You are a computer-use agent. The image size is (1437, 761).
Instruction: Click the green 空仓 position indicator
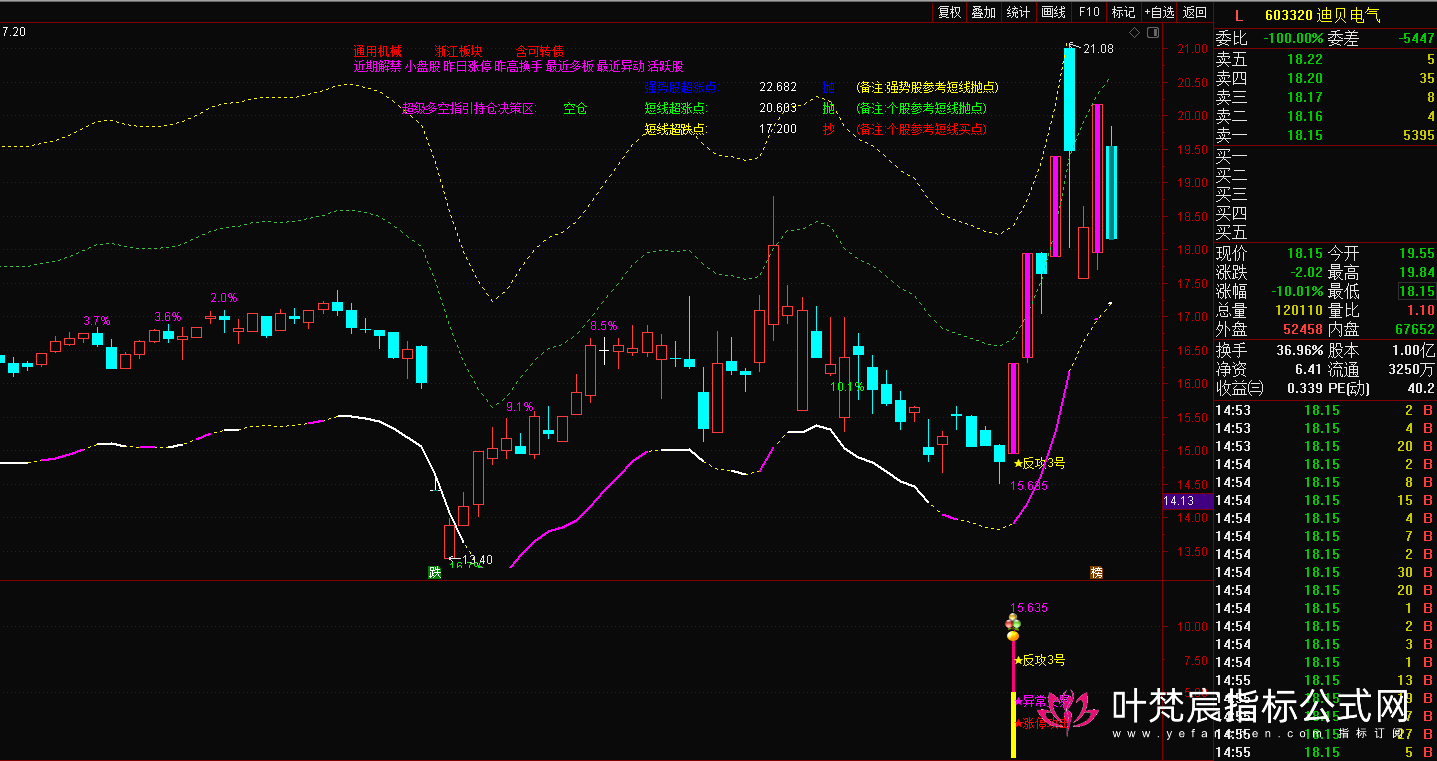click(x=575, y=108)
